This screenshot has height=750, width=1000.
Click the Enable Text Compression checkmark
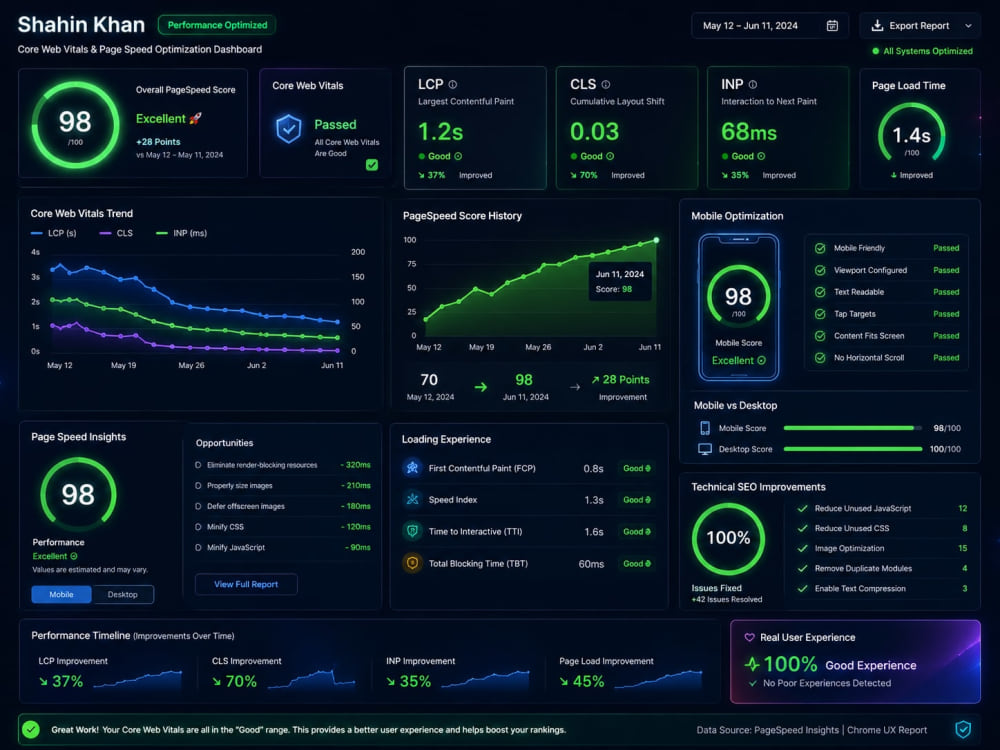coord(803,589)
